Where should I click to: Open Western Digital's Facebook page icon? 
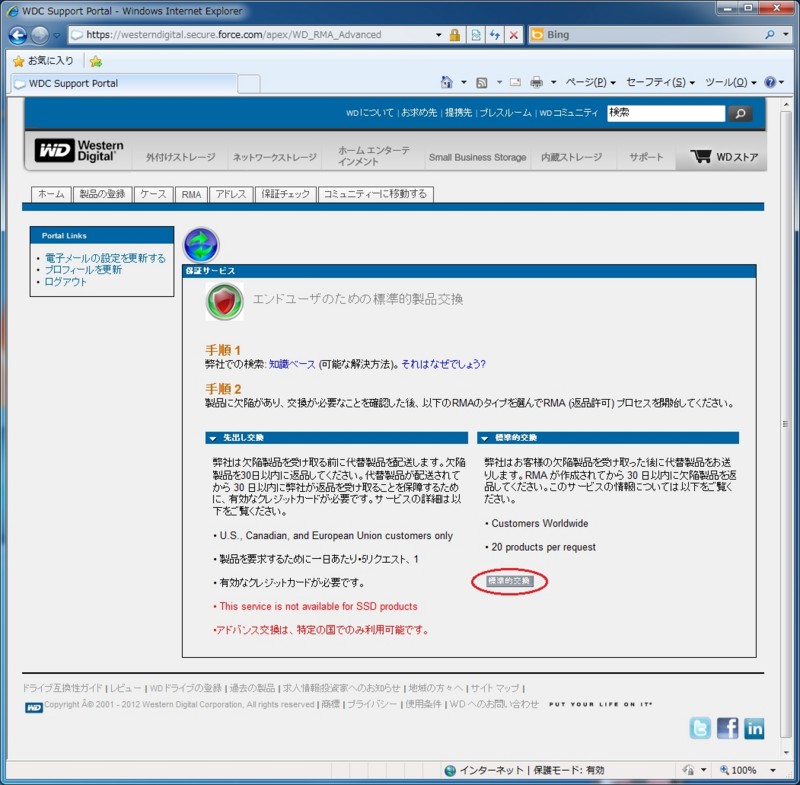(x=727, y=728)
